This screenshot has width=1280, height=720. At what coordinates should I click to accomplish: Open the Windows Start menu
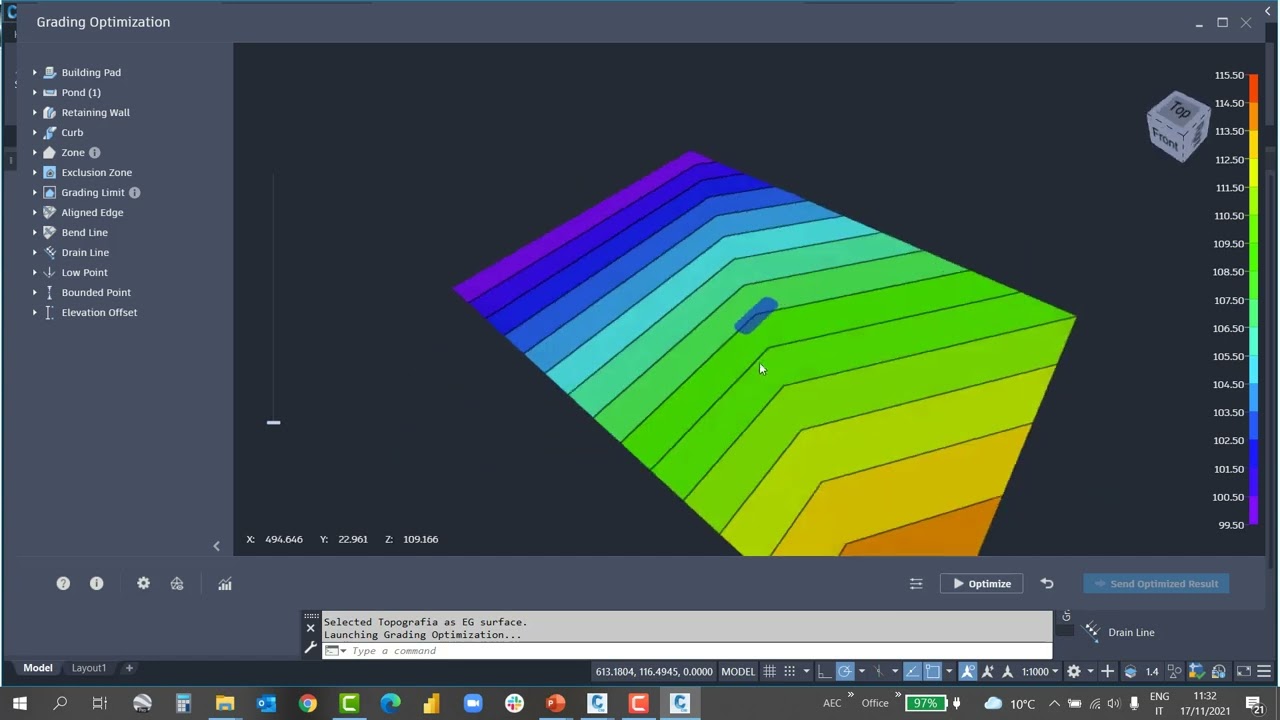pos(20,704)
